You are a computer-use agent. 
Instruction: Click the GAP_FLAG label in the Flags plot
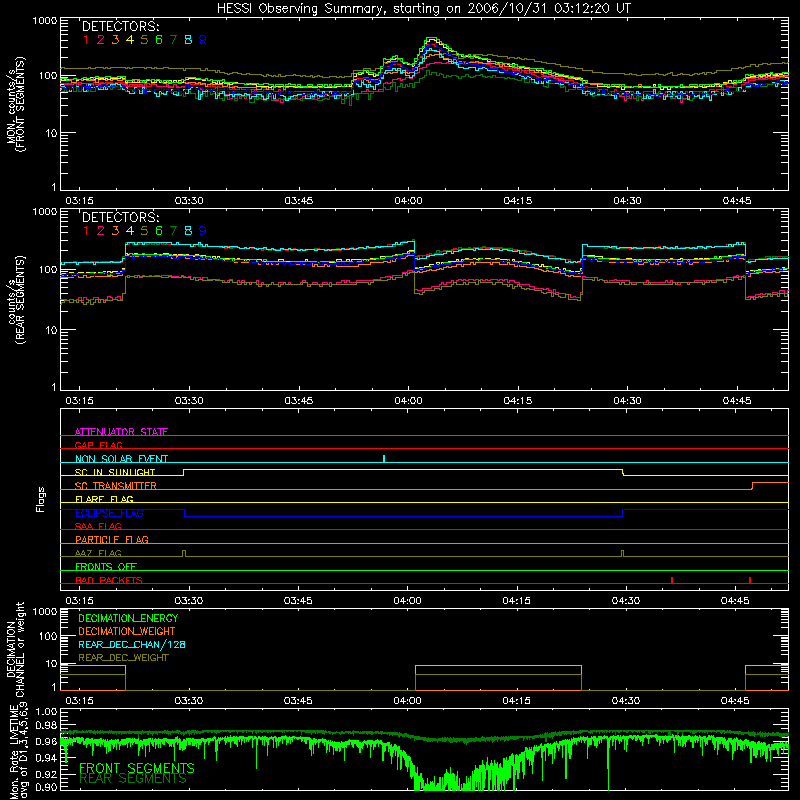[98, 445]
